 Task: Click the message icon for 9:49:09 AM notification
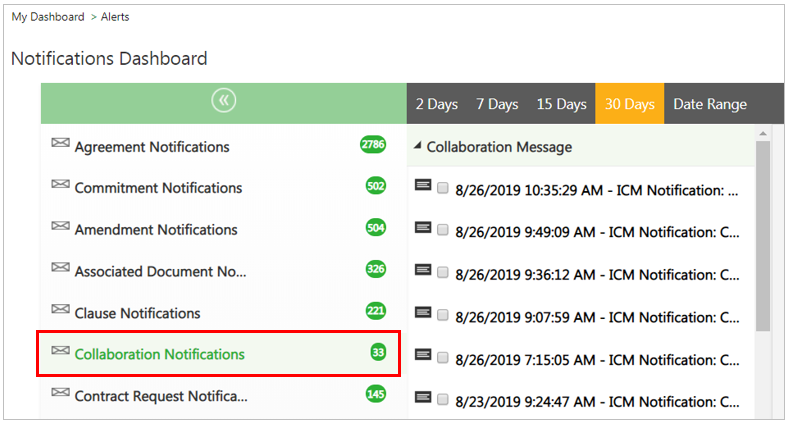(x=423, y=228)
